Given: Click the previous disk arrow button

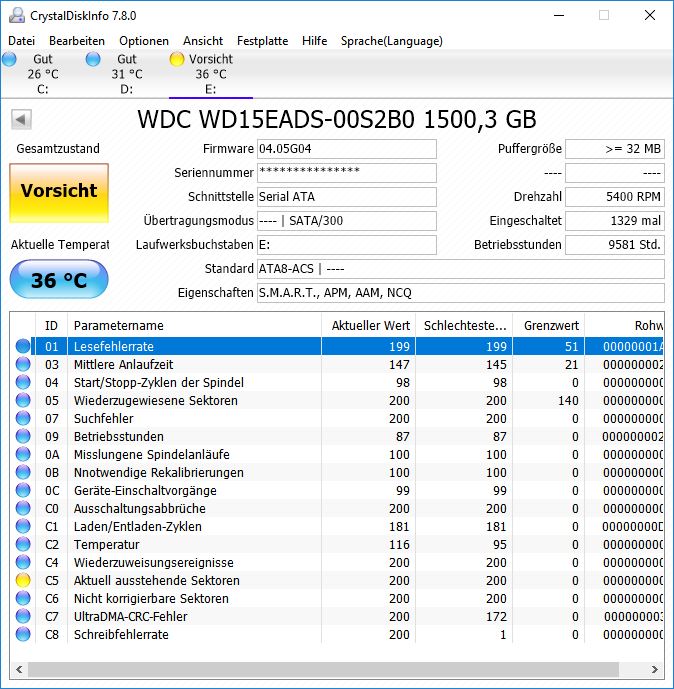Looking at the screenshot, I should [21, 119].
